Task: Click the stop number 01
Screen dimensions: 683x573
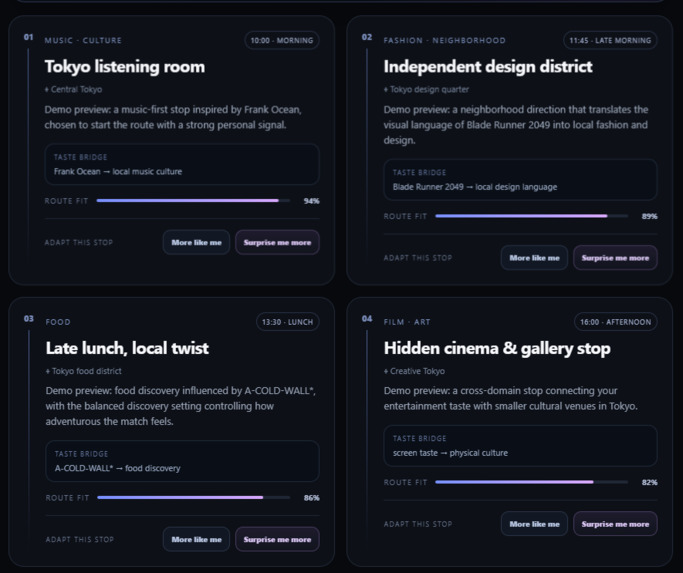Action: tap(28, 37)
